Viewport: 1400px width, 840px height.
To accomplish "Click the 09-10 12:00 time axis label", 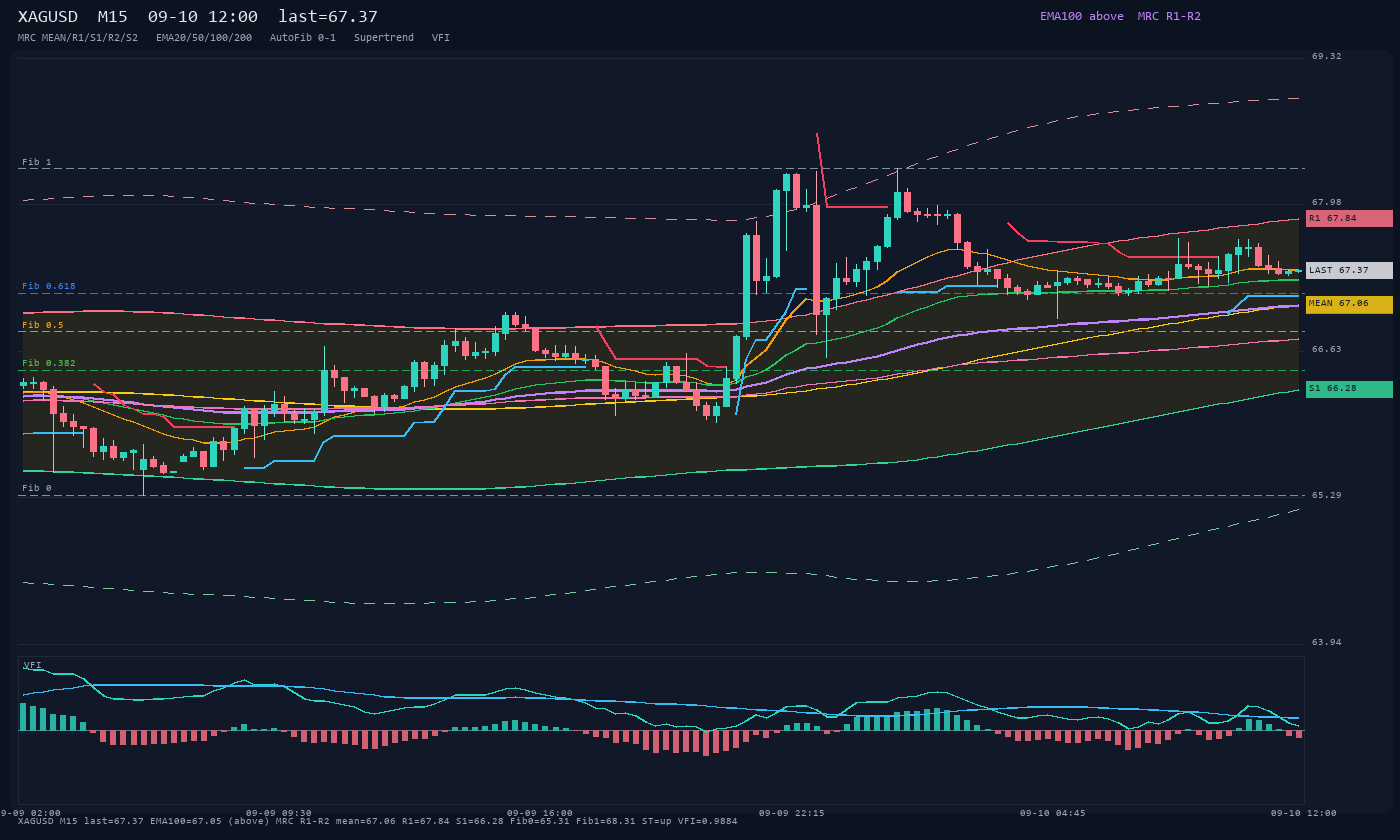I will point(1304,813).
